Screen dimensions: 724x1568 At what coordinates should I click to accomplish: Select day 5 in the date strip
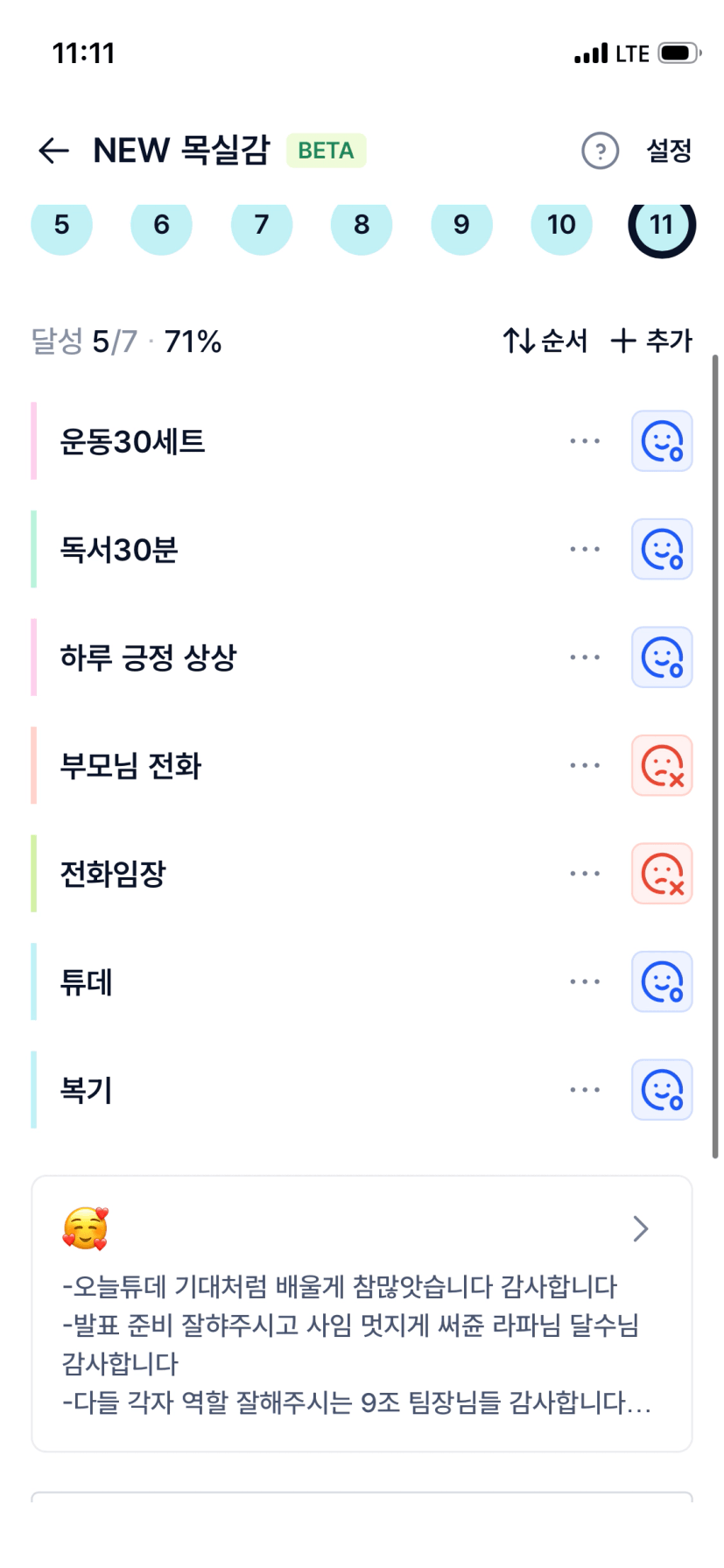[61, 225]
